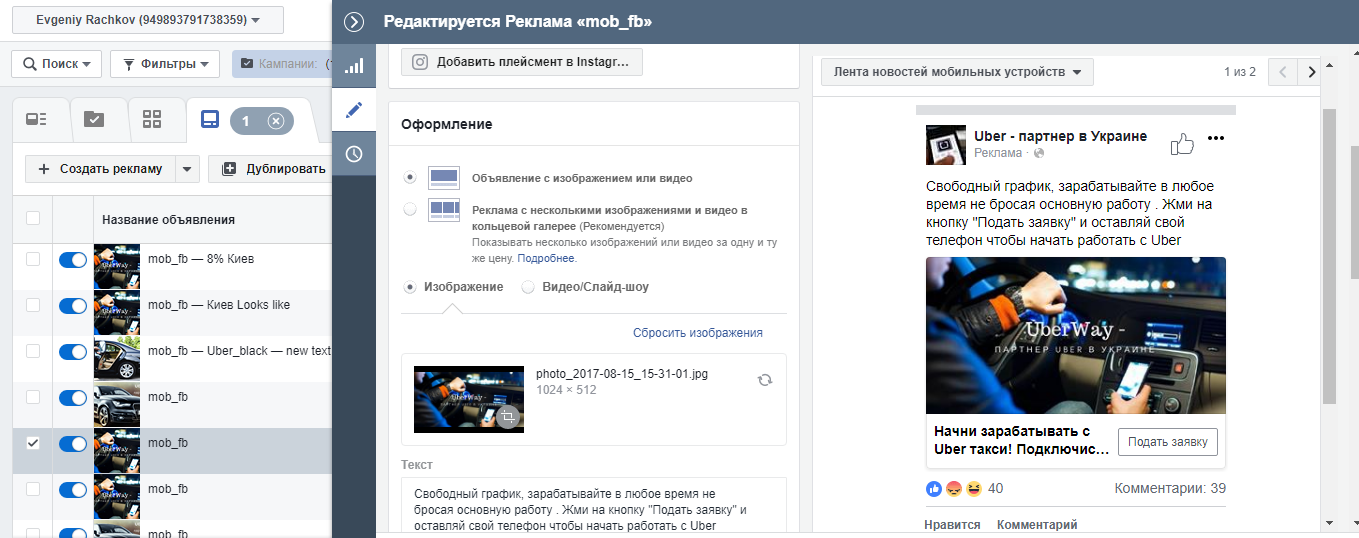
Task: Click the 'Дублировать' button
Action: point(270,169)
